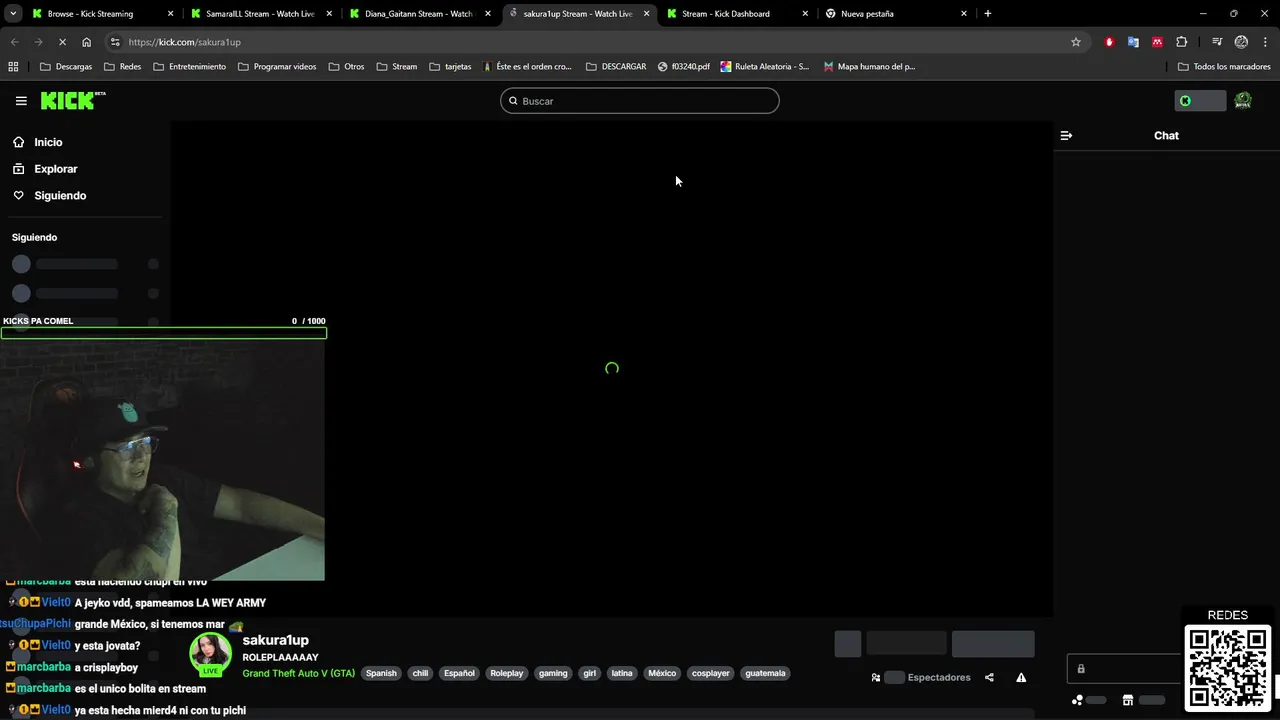
Task: Open the Extensions puzzle icon
Action: point(1182,42)
